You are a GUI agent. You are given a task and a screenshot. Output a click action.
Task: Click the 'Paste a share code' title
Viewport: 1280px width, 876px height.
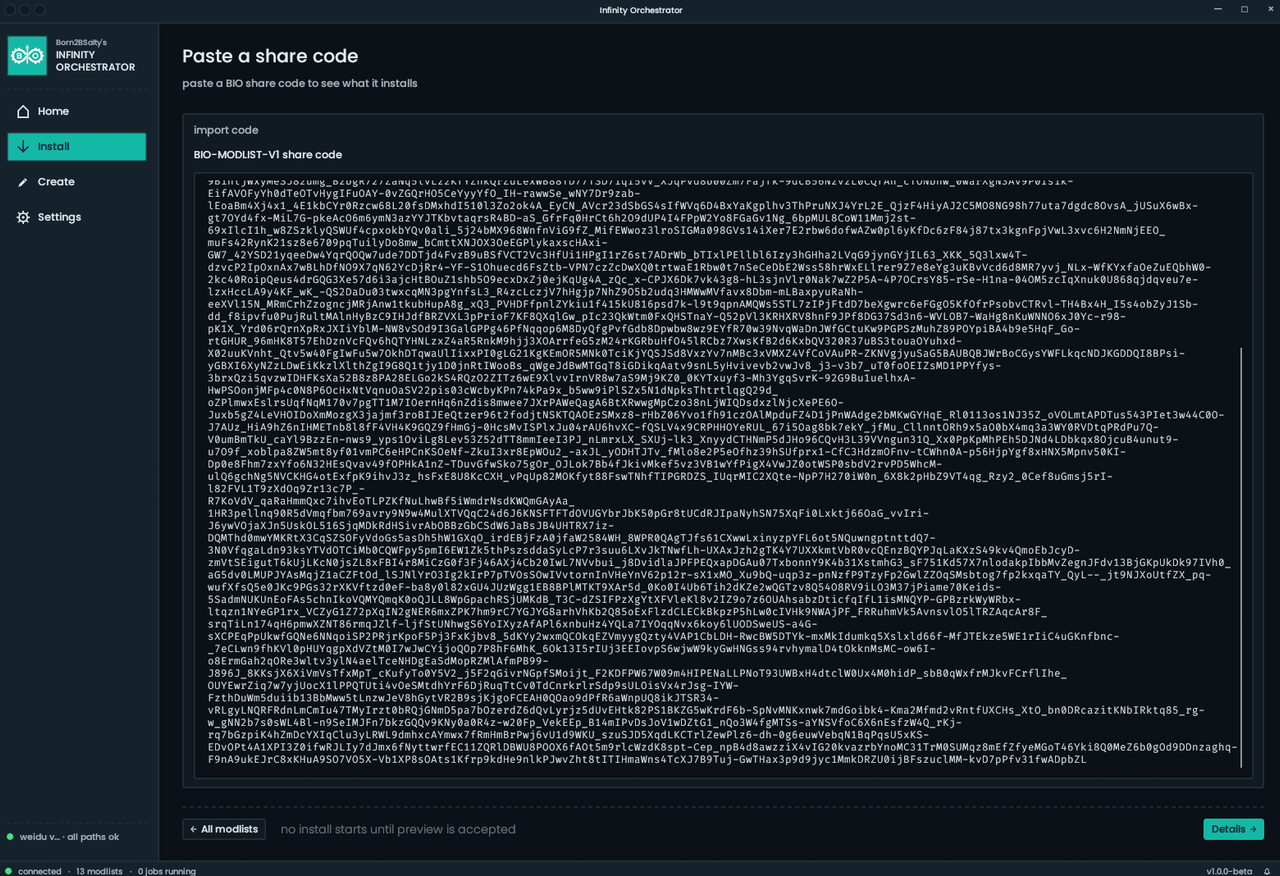point(270,56)
